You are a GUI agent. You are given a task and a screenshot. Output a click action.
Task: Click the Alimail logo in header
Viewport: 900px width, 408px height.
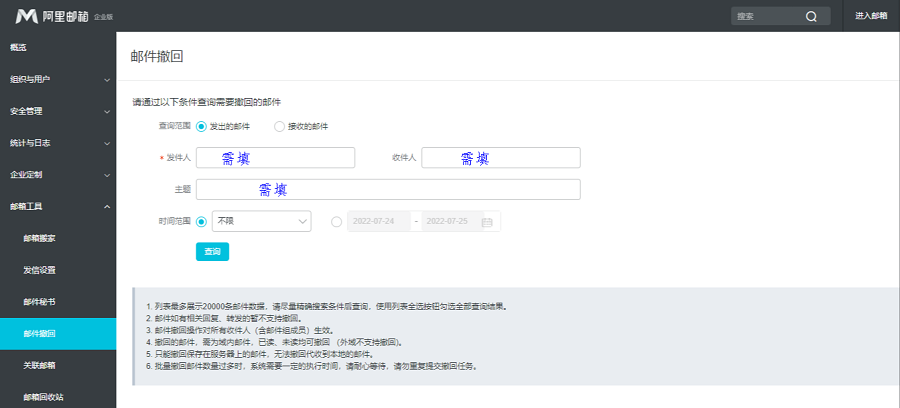(x=52, y=17)
